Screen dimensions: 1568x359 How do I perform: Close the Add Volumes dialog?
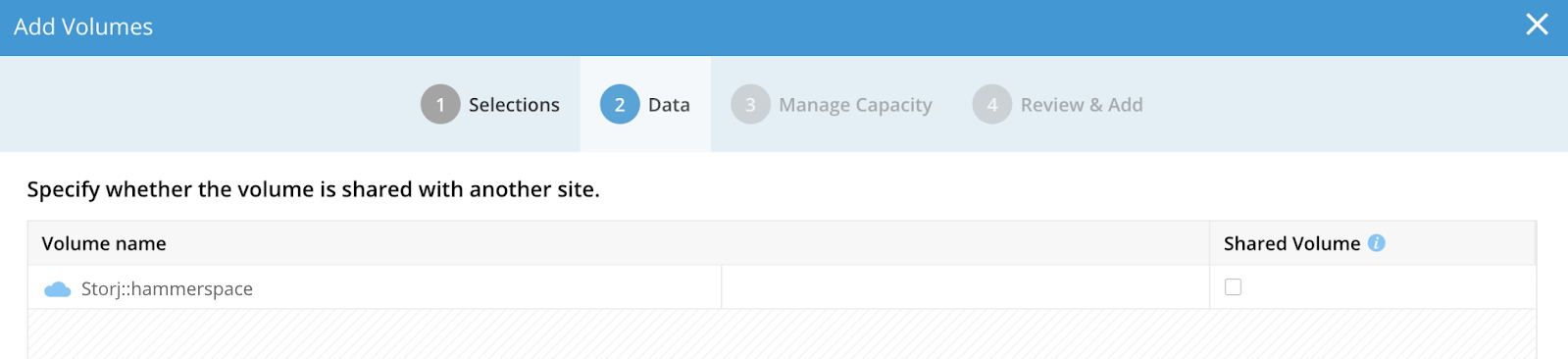pos(1537,25)
